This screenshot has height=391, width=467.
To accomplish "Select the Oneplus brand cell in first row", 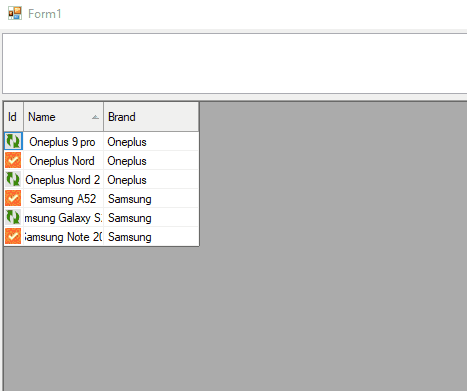I will coord(151,141).
